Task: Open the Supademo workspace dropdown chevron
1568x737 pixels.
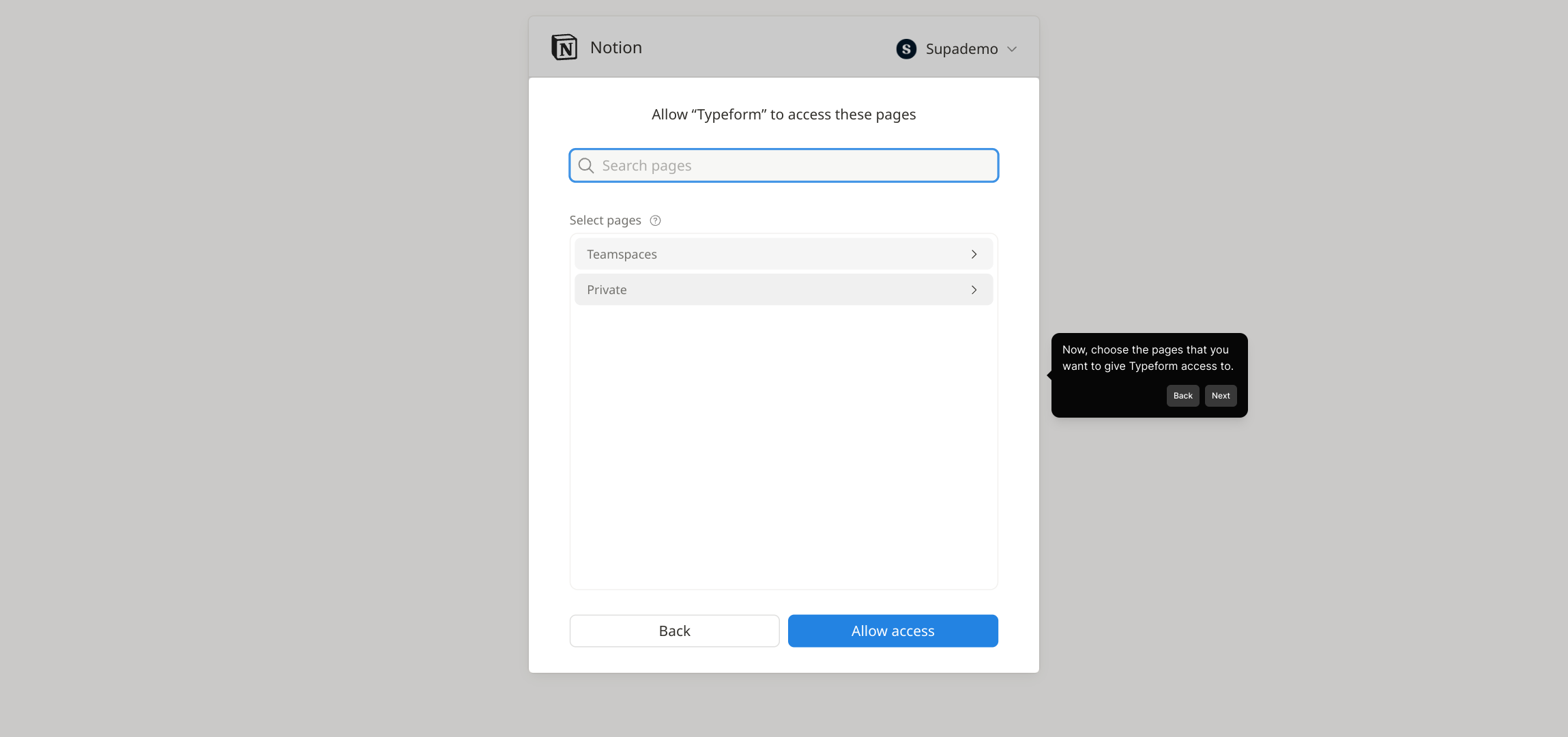Action: click(1012, 49)
